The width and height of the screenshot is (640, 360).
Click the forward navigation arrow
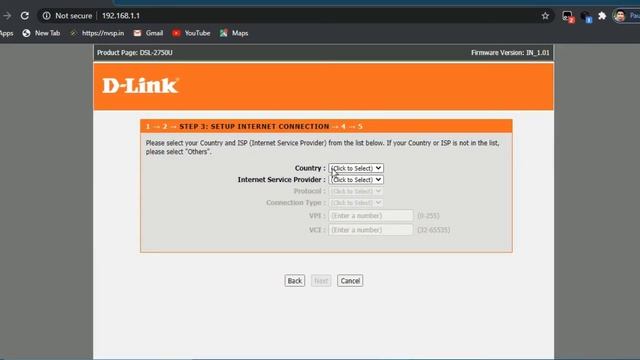click(x=7, y=16)
